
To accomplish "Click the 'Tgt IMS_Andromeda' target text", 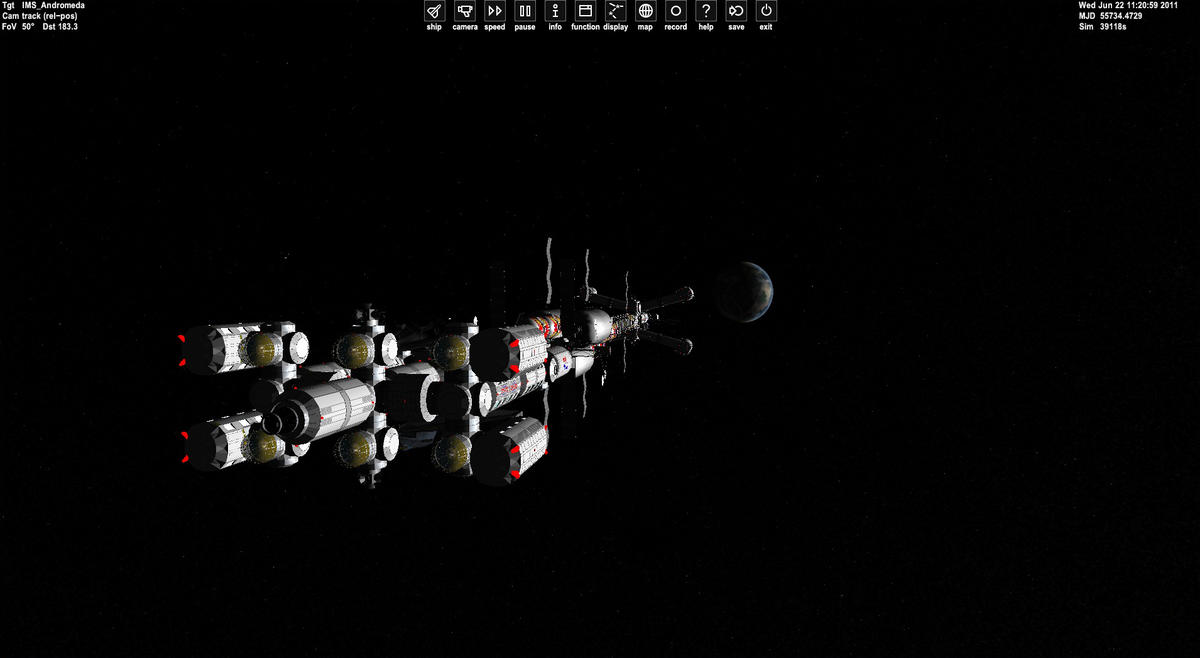I will (x=43, y=6).
